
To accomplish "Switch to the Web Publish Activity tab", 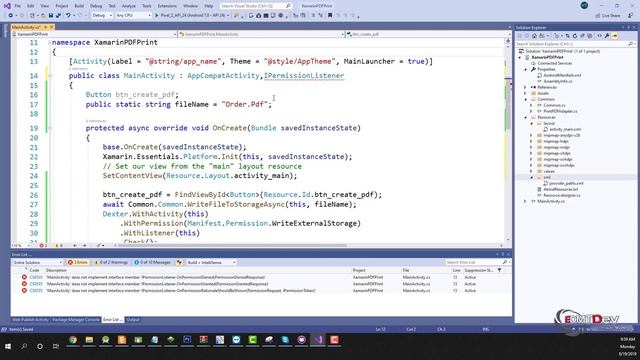I will coord(30,320).
